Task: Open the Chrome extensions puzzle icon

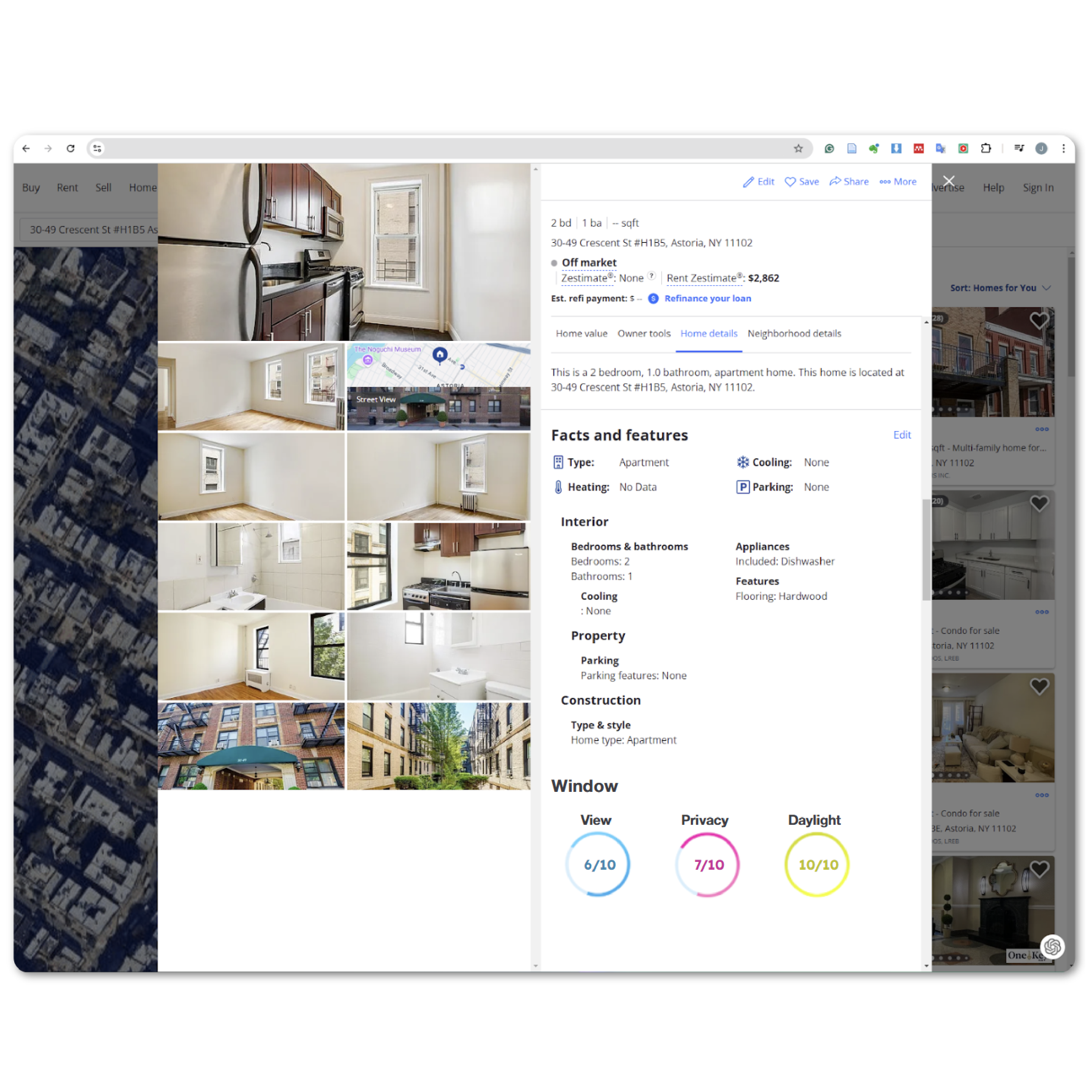Action: point(986,148)
